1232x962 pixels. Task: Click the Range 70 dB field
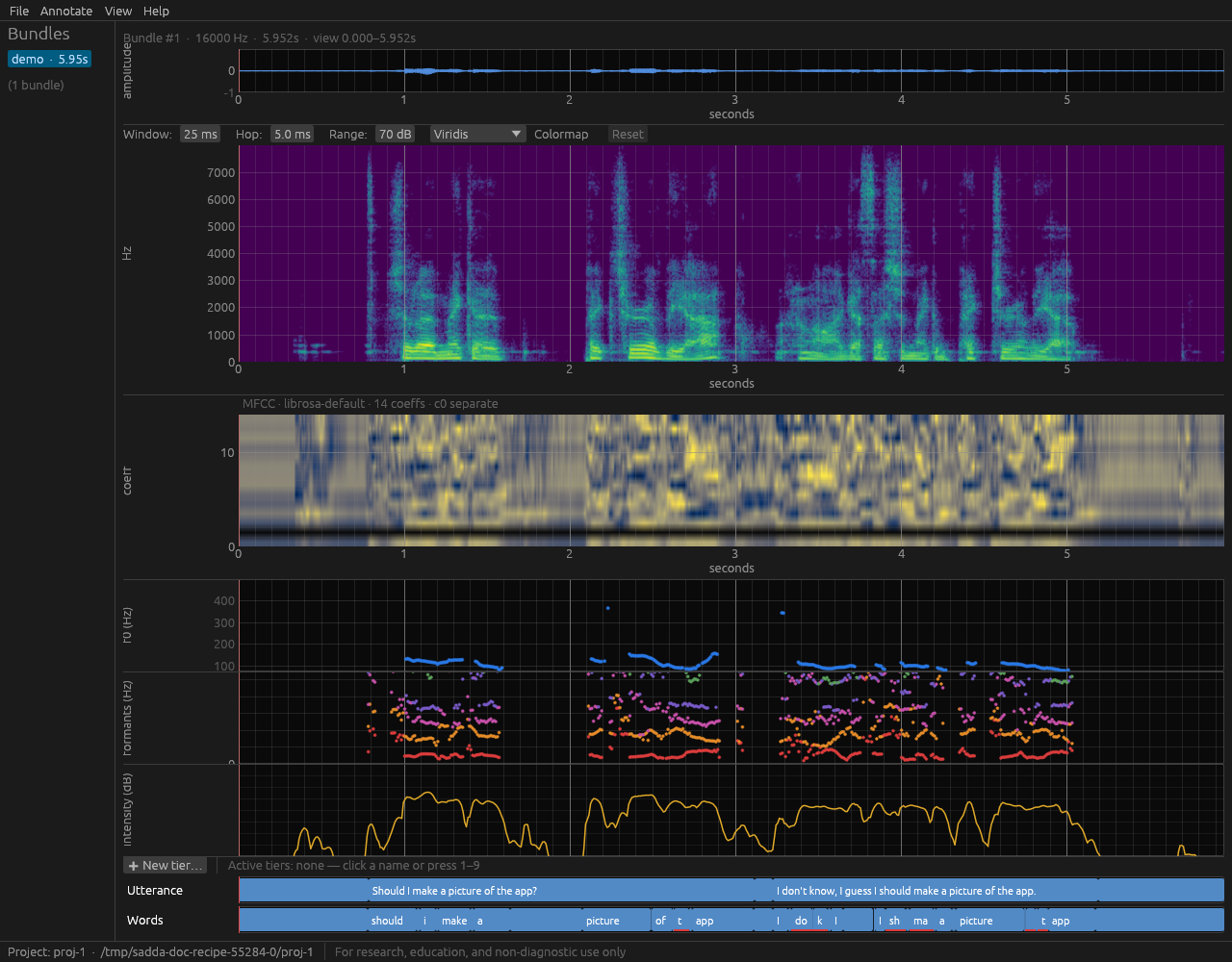(395, 134)
